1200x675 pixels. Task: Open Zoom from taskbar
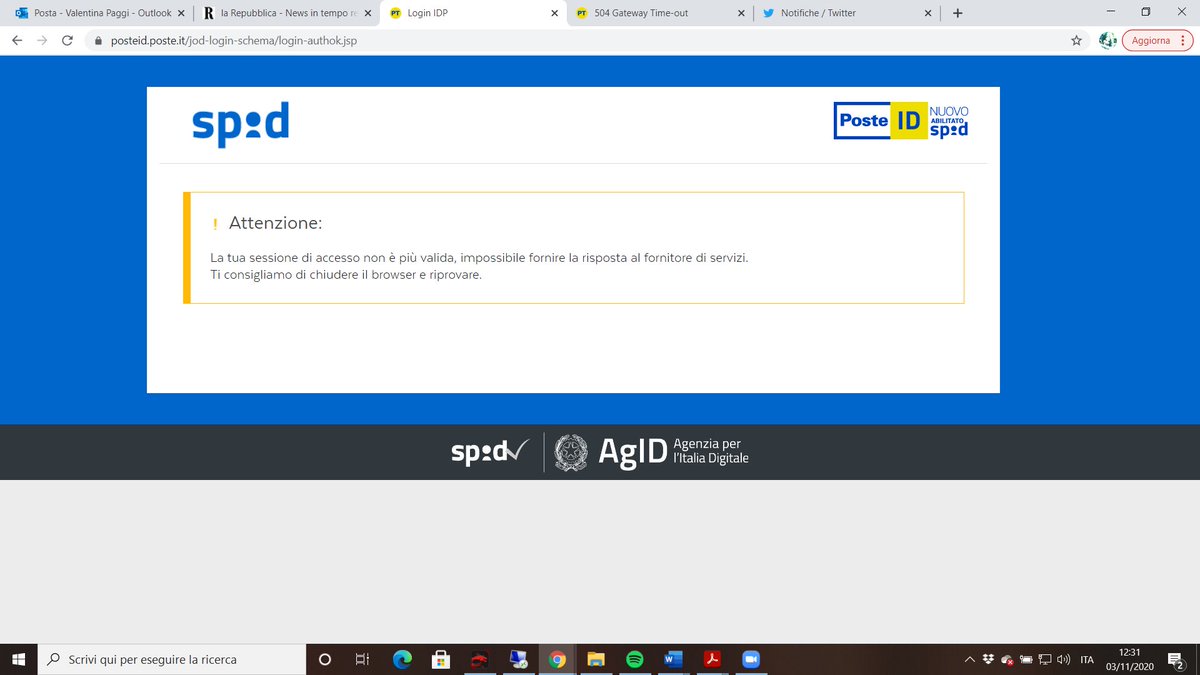point(751,659)
